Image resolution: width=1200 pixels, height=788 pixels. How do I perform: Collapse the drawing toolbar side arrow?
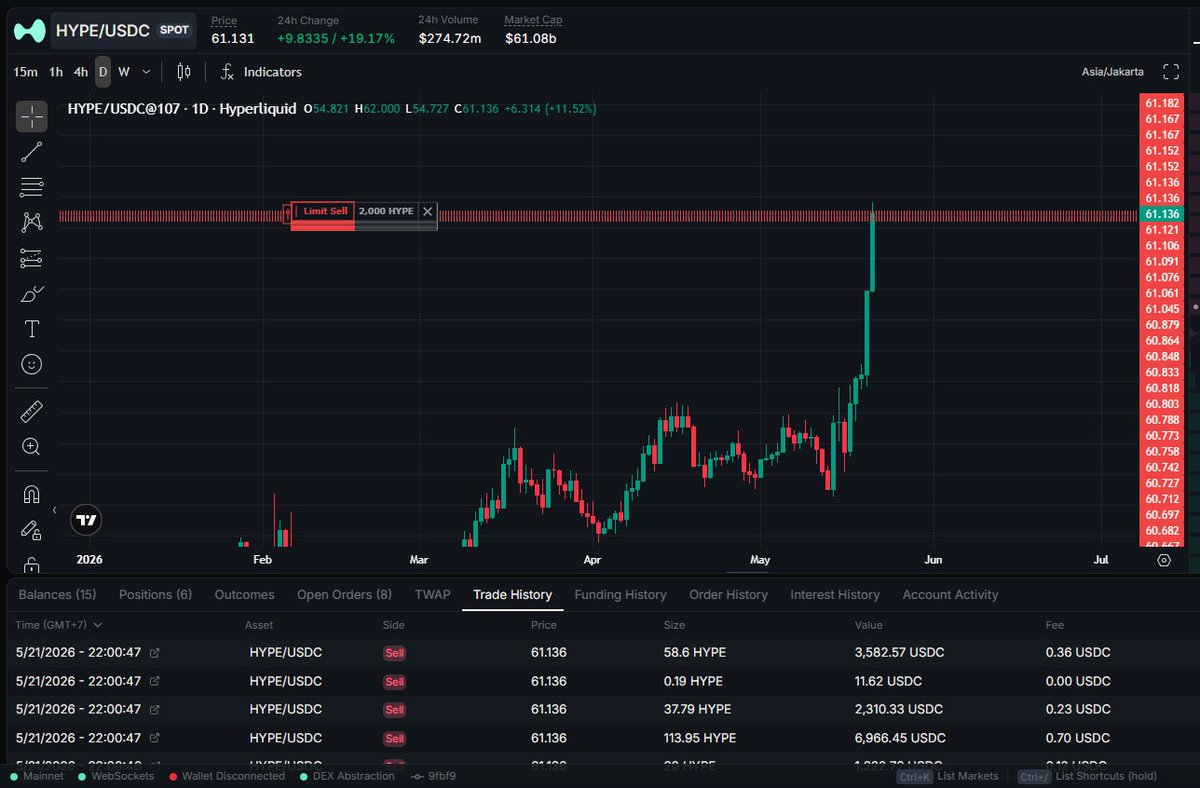click(x=55, y=510)
